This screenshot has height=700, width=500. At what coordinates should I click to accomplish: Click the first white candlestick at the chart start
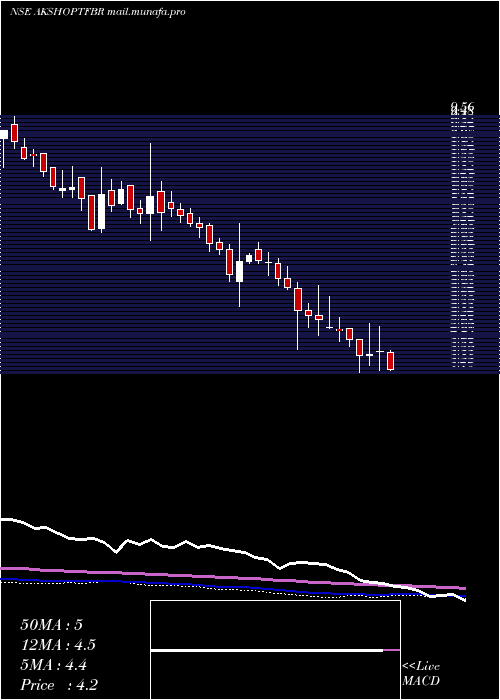[x=4, y=134]
